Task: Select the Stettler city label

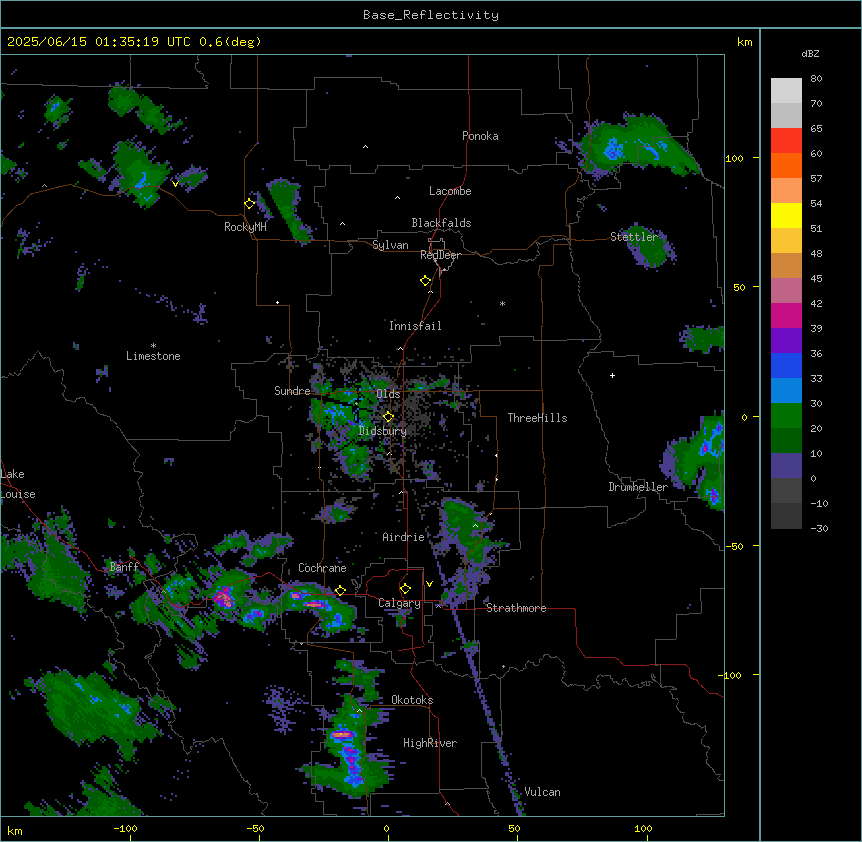Action: [634, 237]
